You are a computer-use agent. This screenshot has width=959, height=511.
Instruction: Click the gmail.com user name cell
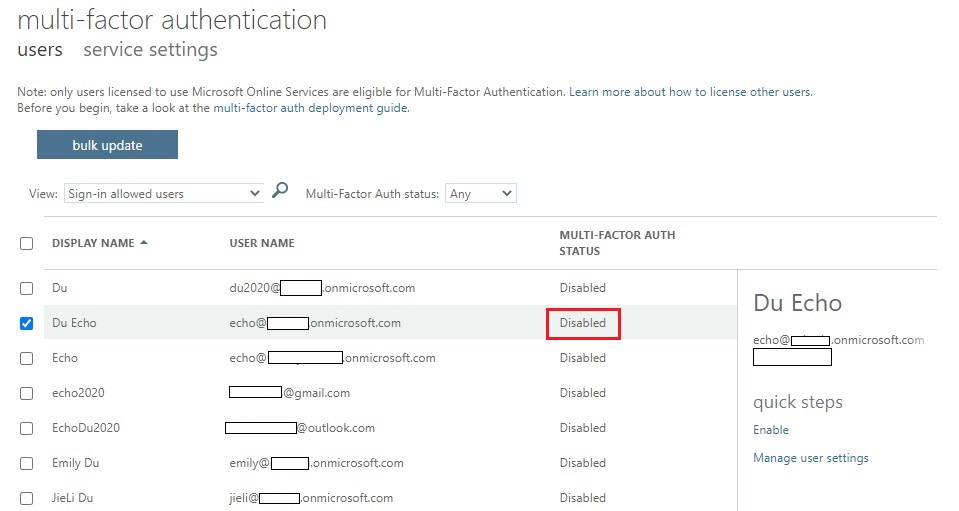289,393
